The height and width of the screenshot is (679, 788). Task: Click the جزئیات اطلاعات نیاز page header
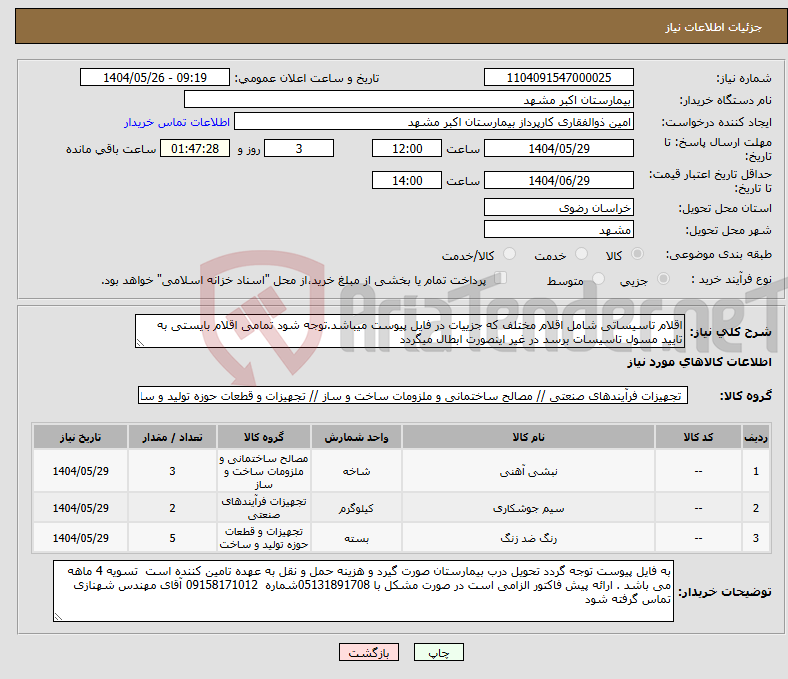pyautogui.click(x=713, y=27)
